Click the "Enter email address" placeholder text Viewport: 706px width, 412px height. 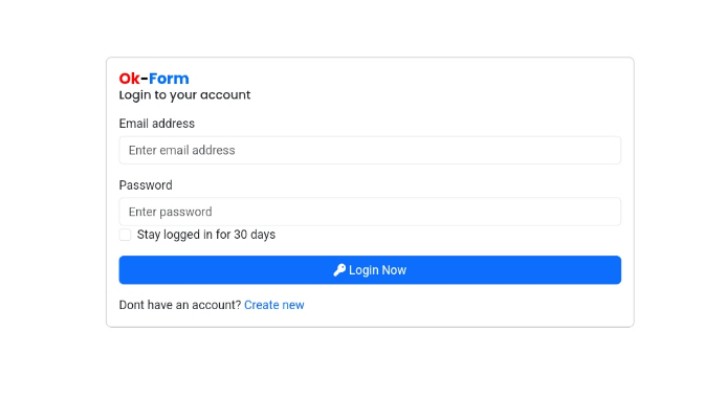(x=182, y=150)
